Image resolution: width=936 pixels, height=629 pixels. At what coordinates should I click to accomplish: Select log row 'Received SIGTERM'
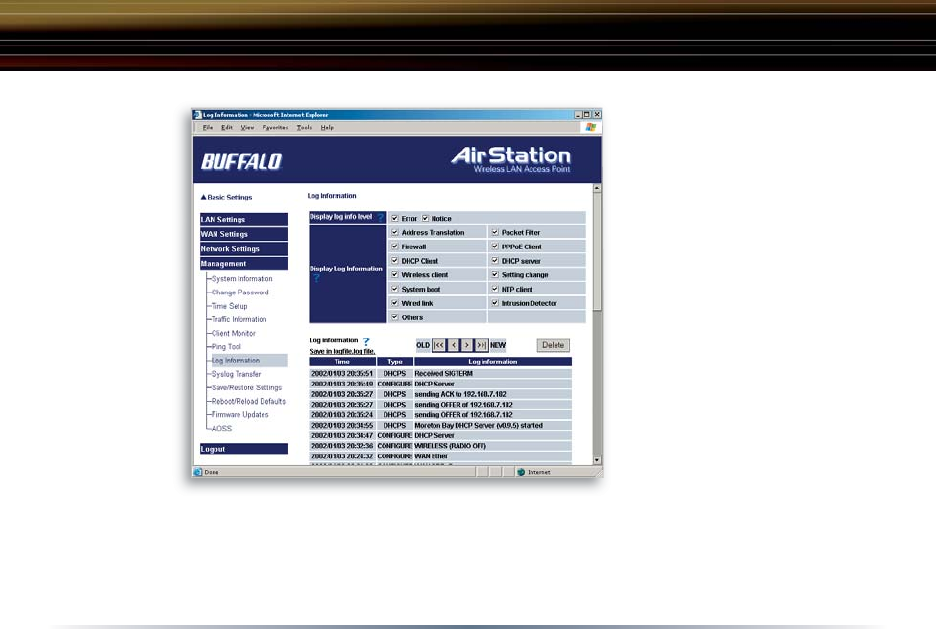[441, 374]
